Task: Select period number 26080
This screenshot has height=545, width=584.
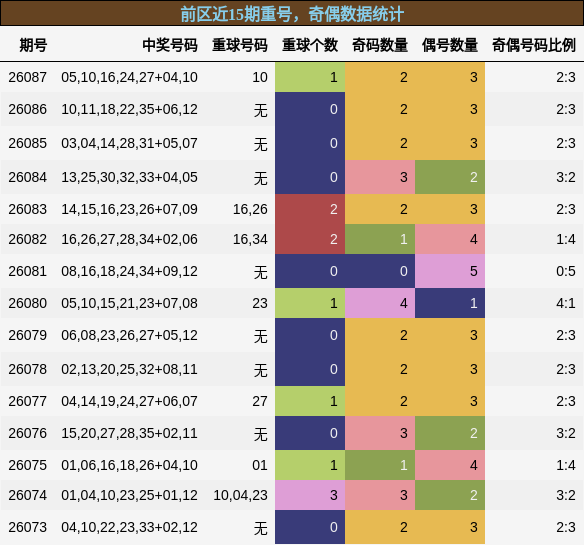Action: tap(28, 303)
